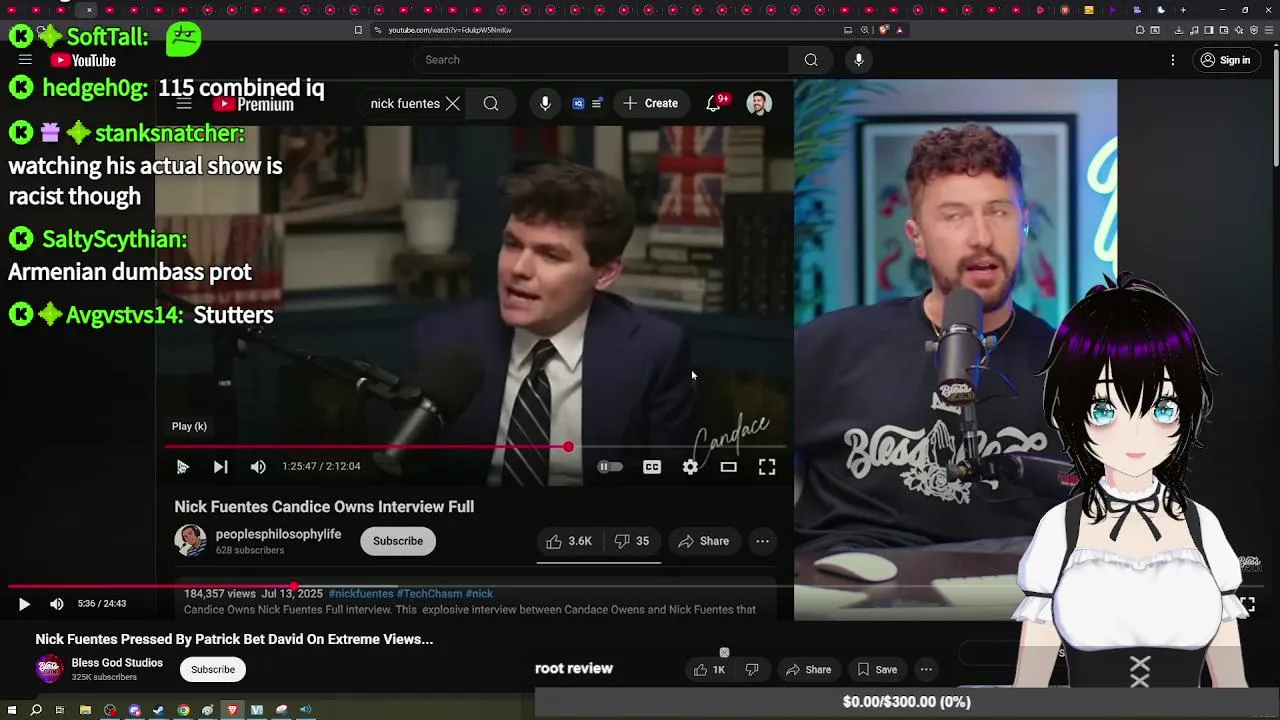Image resolution: width=1280 pixels, height=720 pixels.
Task: Switch inner player to theater mode
Action: click(729, 467)
